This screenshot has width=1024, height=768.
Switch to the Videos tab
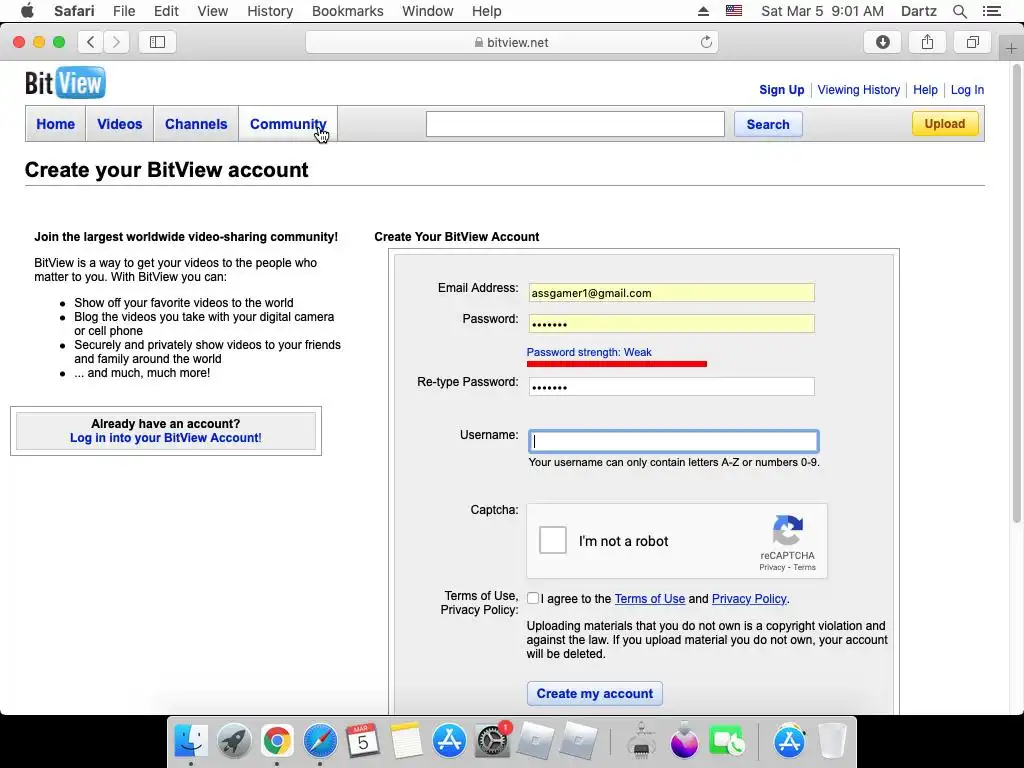click(x=120, y=124)
